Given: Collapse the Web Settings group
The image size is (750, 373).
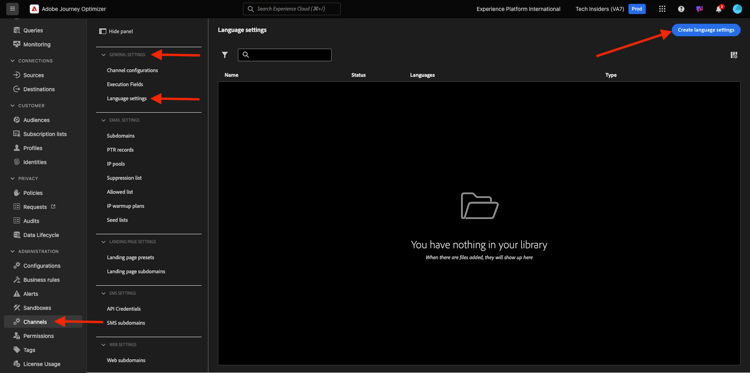Looking at the screenshot, I should (103, 345).
